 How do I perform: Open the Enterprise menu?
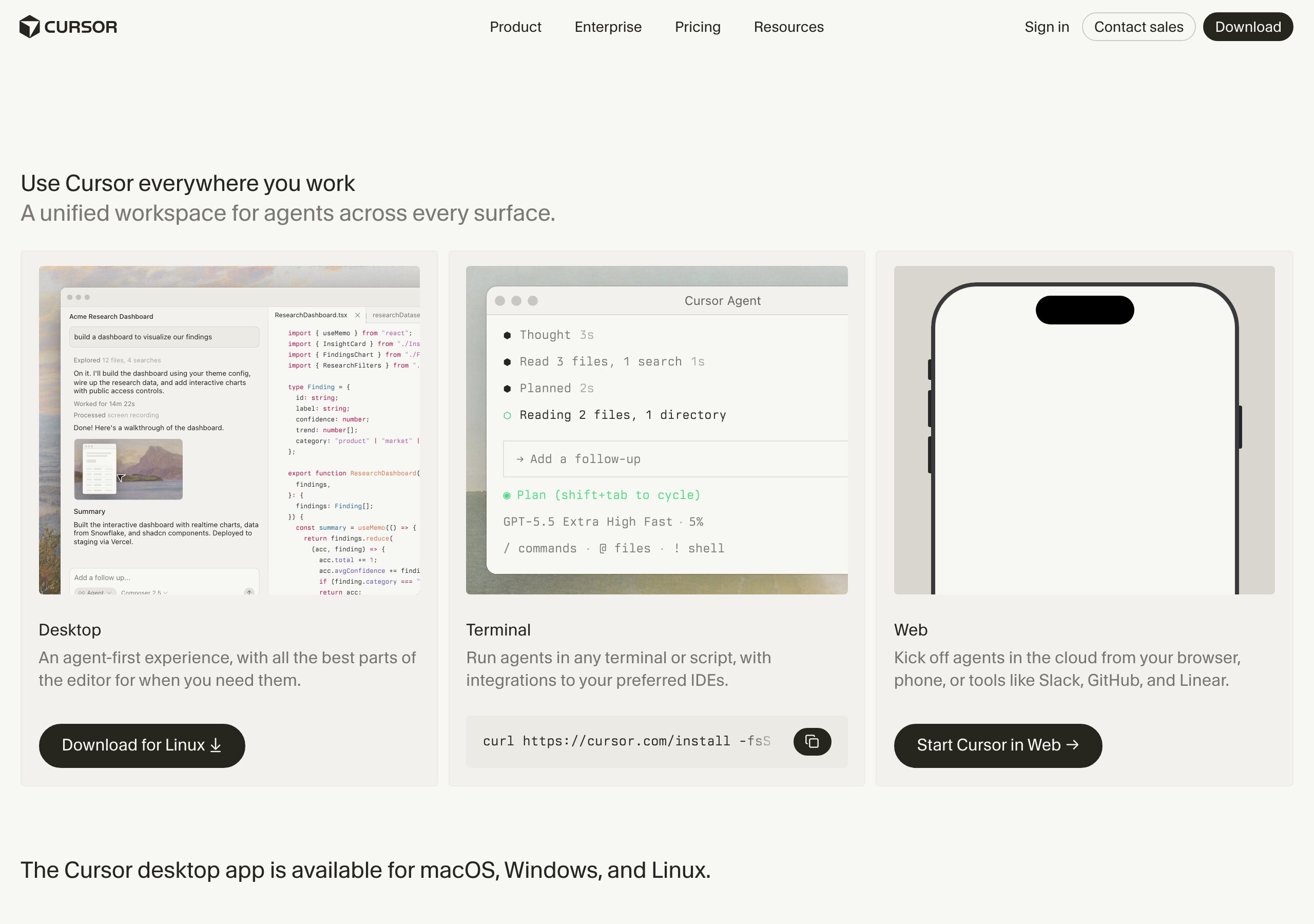click(608, 27)
